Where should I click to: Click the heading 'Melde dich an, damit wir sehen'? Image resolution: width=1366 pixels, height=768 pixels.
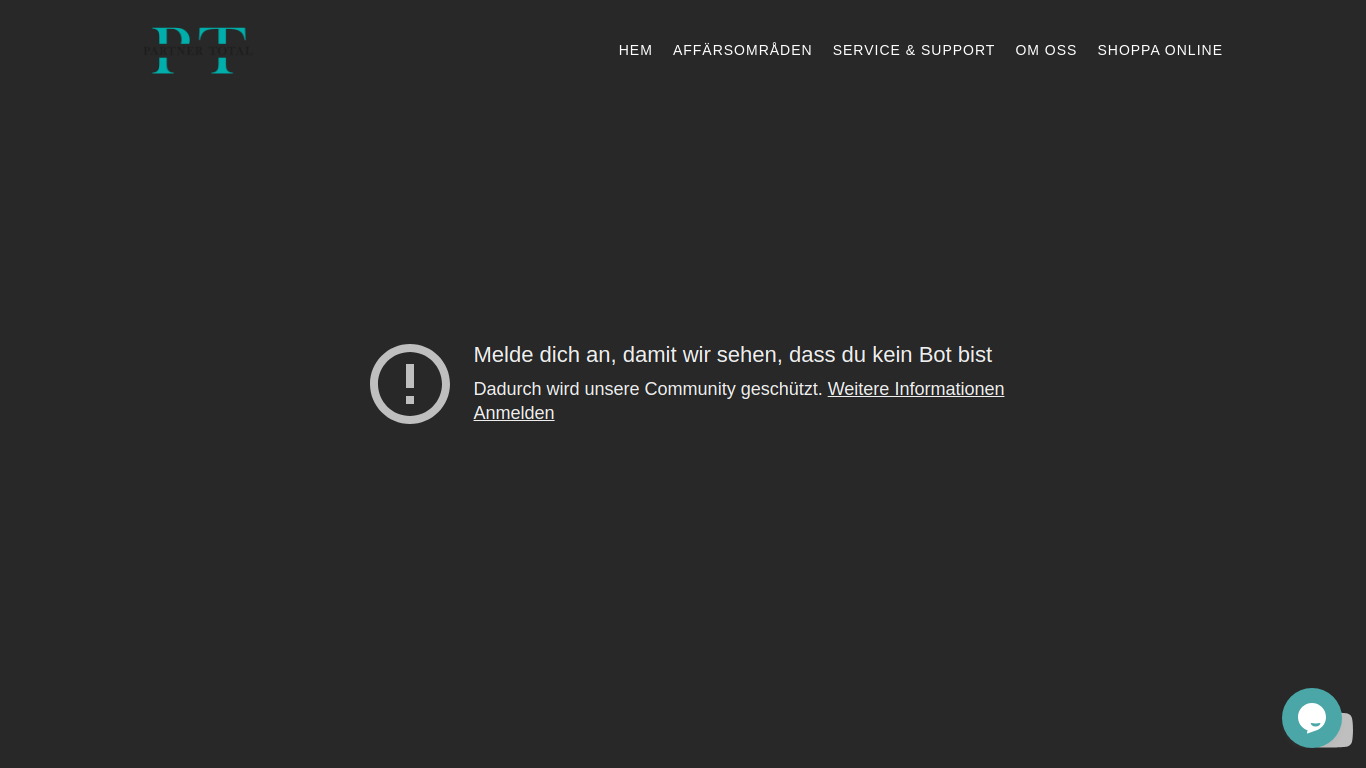732,355
